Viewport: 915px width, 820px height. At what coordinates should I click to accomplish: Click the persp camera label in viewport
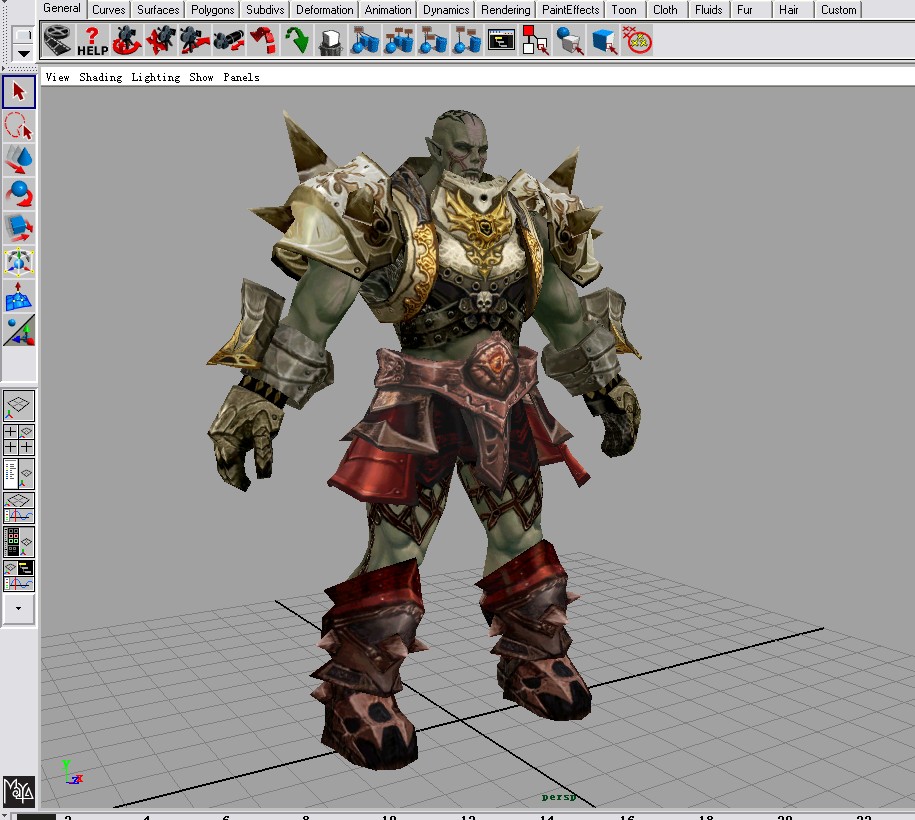[558, 797]
